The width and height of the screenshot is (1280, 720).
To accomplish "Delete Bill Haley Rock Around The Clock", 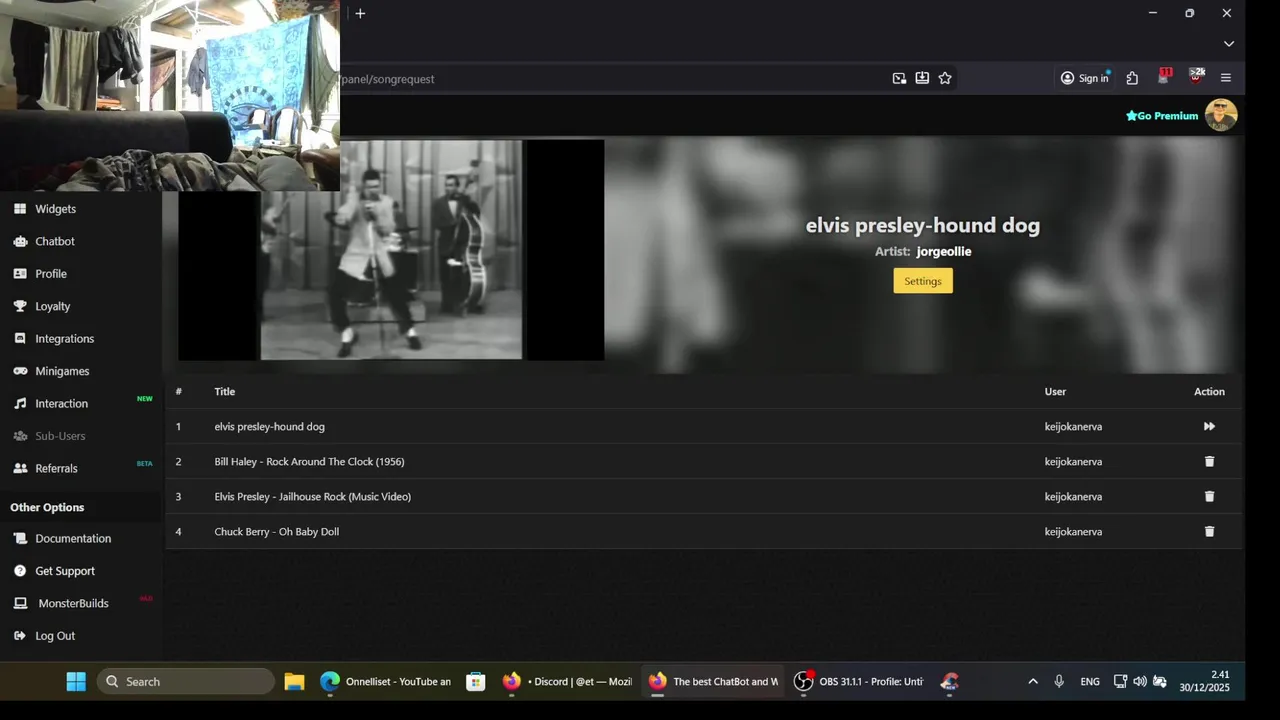I will [1209, 461].
